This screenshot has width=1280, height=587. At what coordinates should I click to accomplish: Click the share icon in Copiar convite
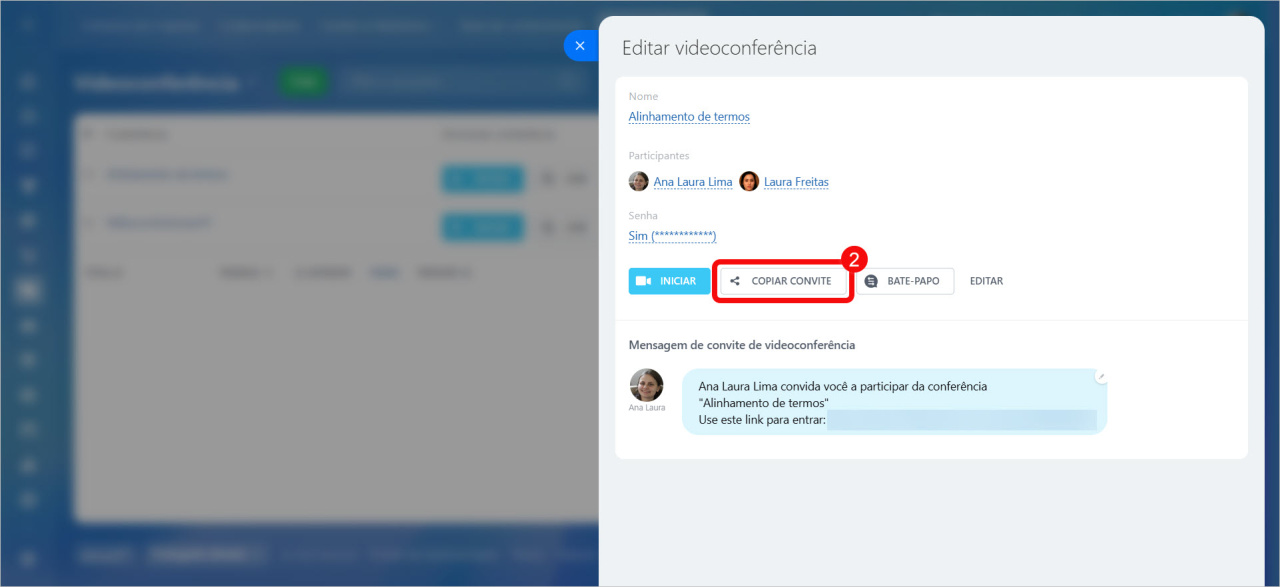(x=735, y=281)
